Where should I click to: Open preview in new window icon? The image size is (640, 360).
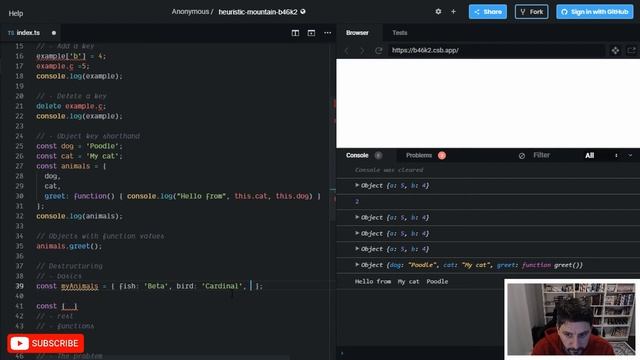[x=631, y=51]
